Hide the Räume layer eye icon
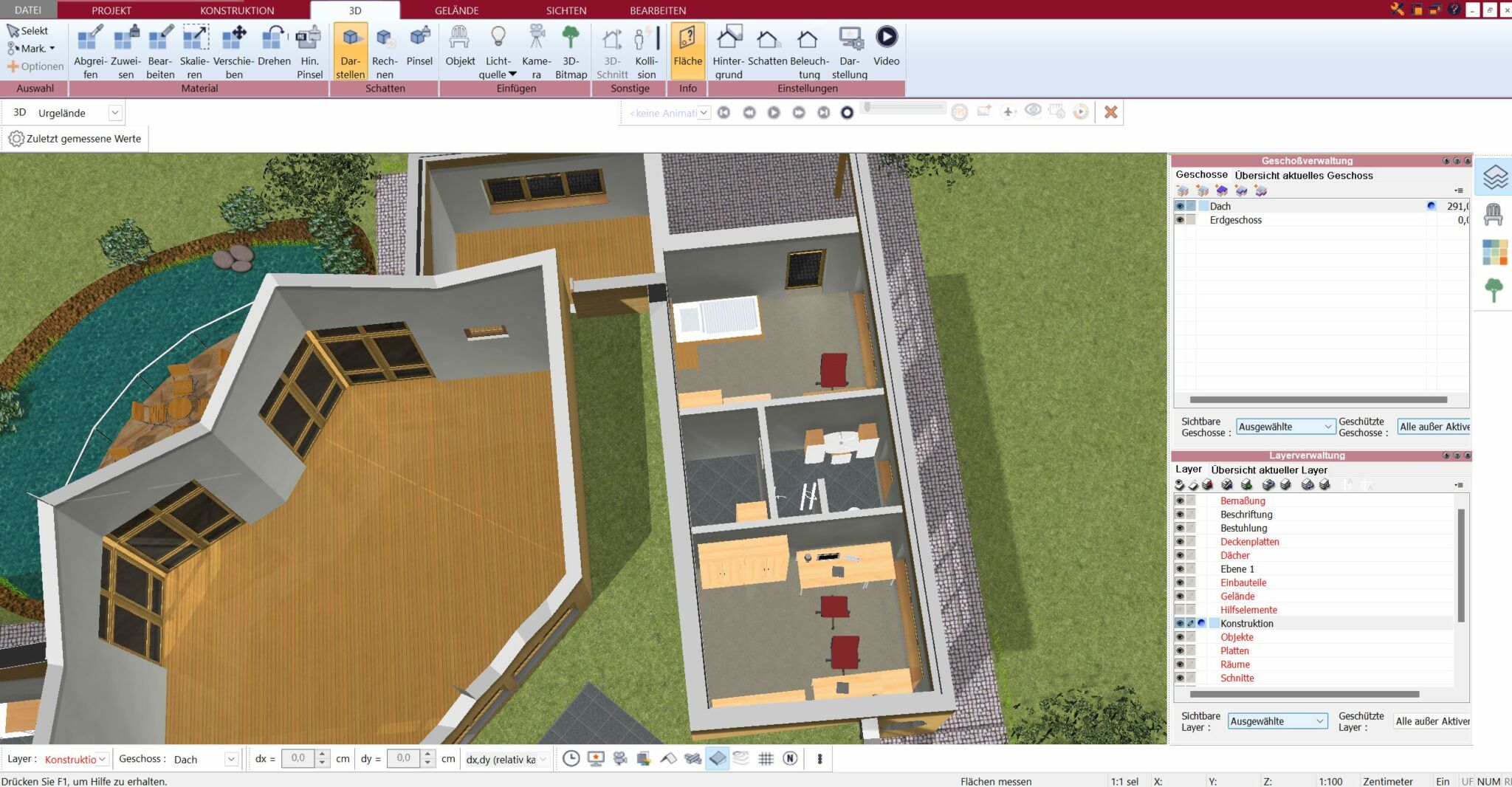Viewport: 1512px width, 787px height. [1180, 664]
